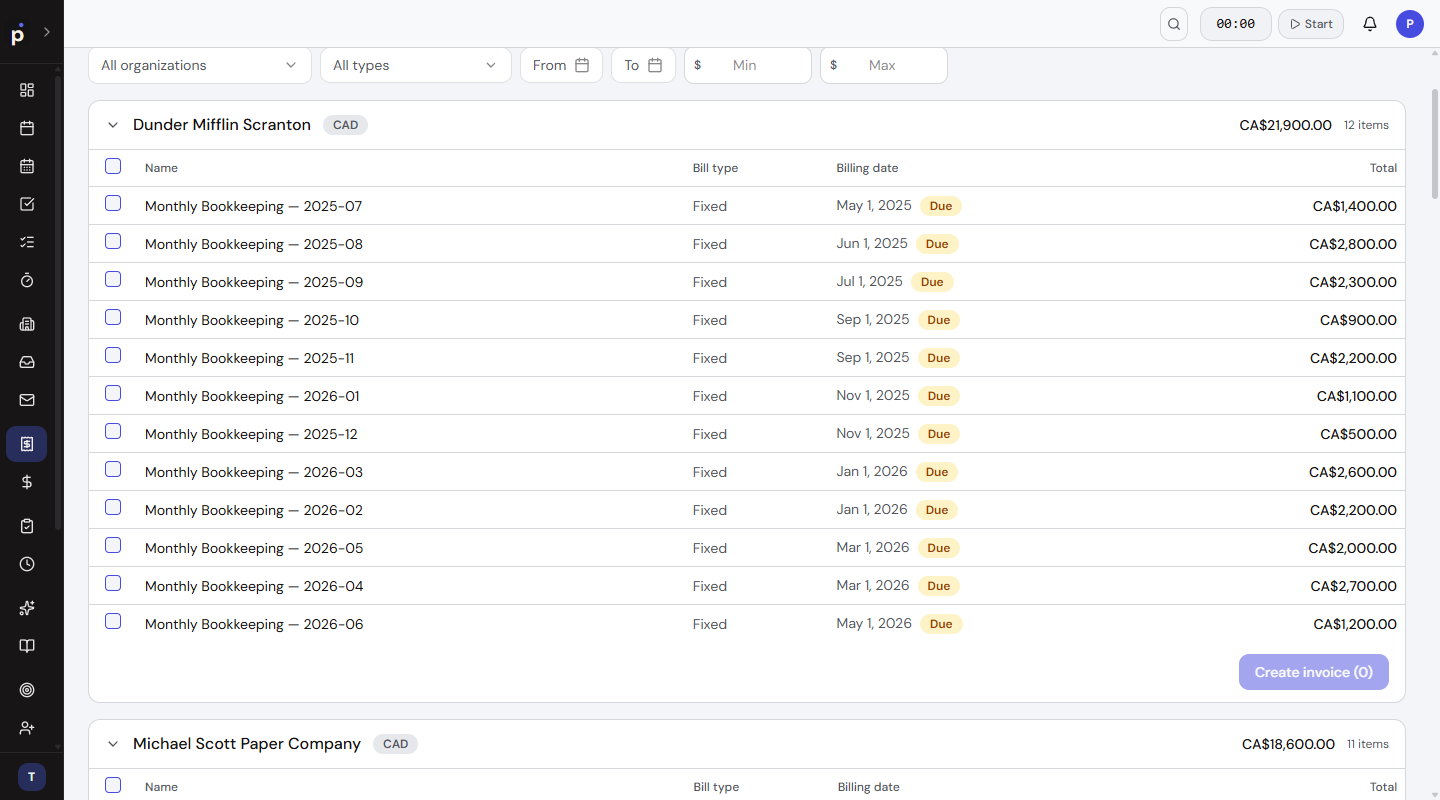Click the Max amount input field

[884, 65]
